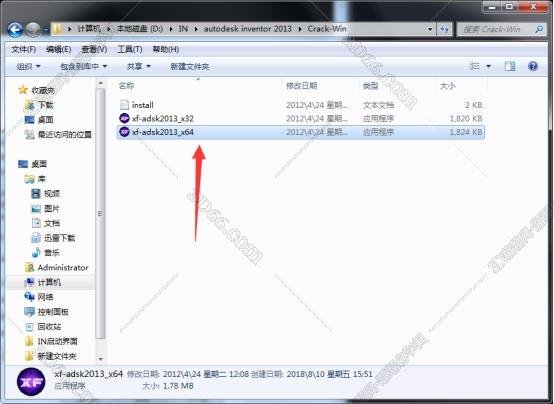
Task: Click the install file document icon
Action: click(x=124, y=105)
